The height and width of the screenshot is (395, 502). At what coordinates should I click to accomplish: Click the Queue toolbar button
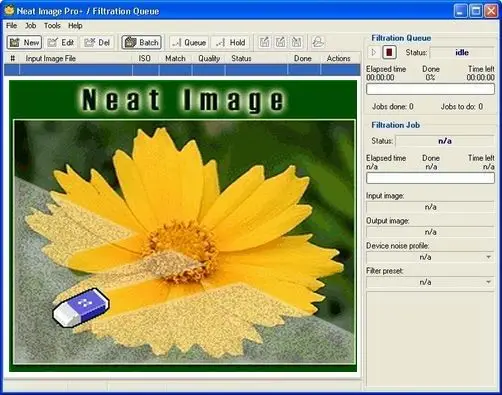tap(189, 42)
